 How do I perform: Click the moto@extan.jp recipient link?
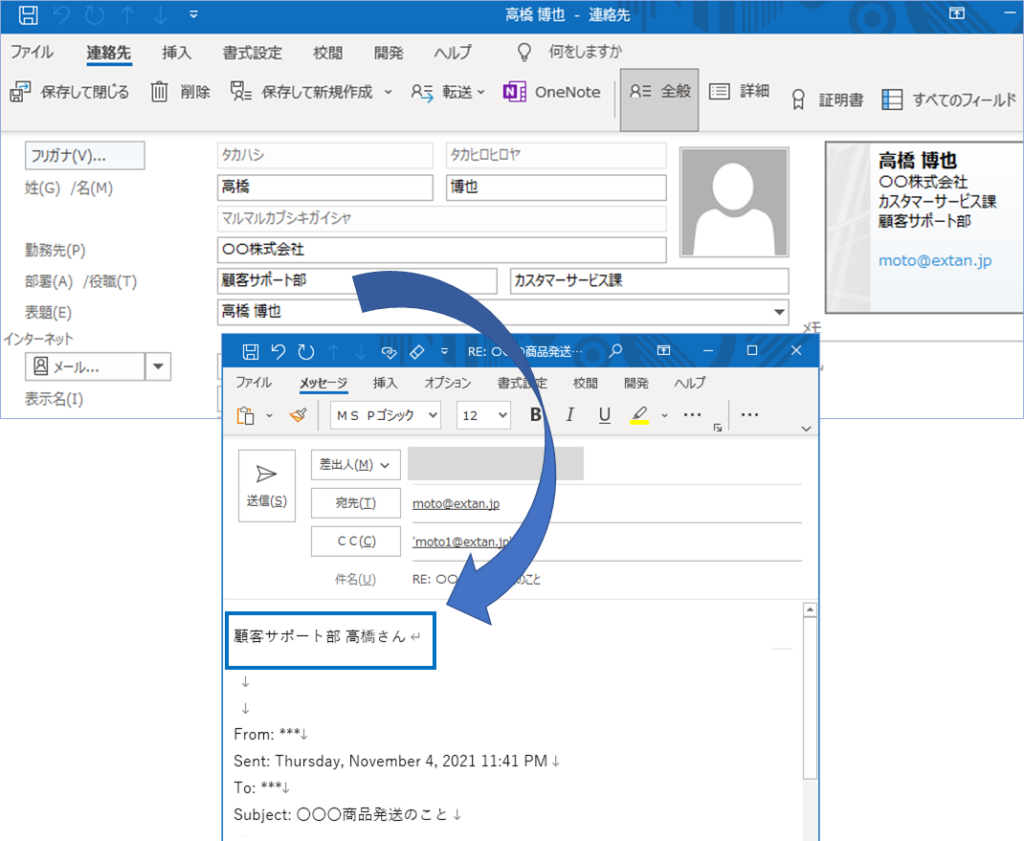click(x=456, y=503)
